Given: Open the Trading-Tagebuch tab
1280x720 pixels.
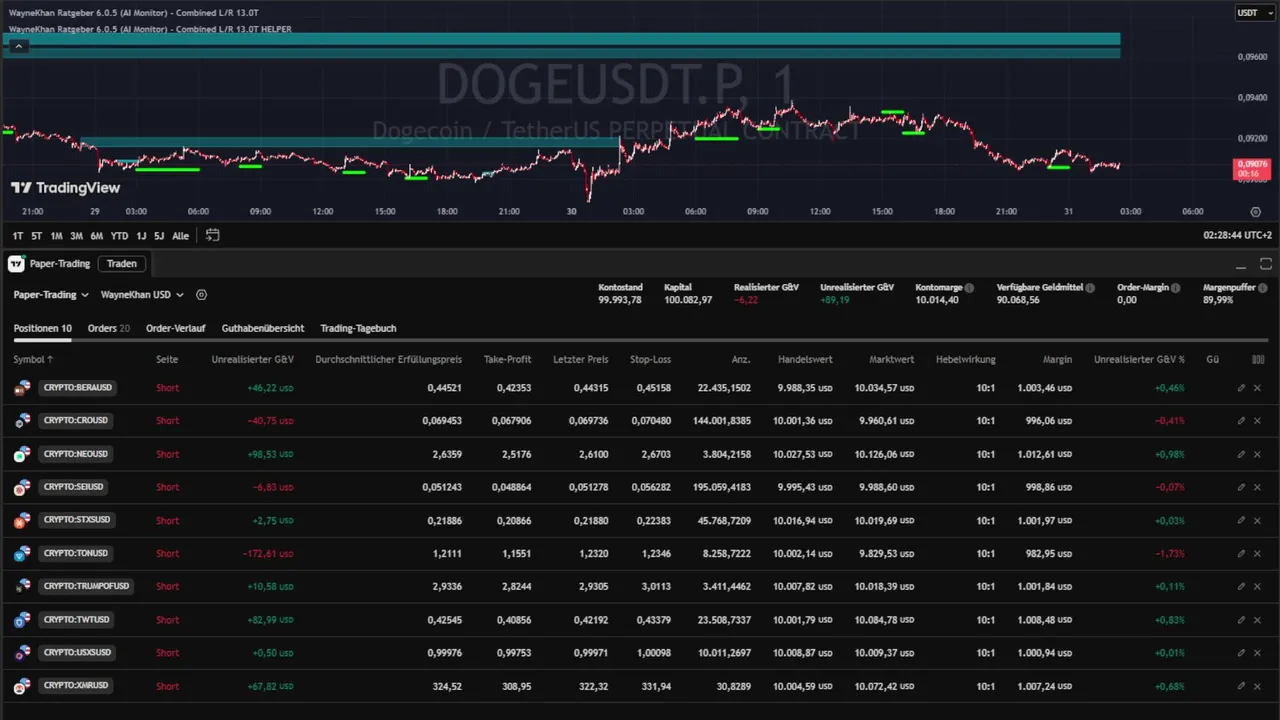Looking at the screenshot, I should pyautogui.click(x=358, y=328).
